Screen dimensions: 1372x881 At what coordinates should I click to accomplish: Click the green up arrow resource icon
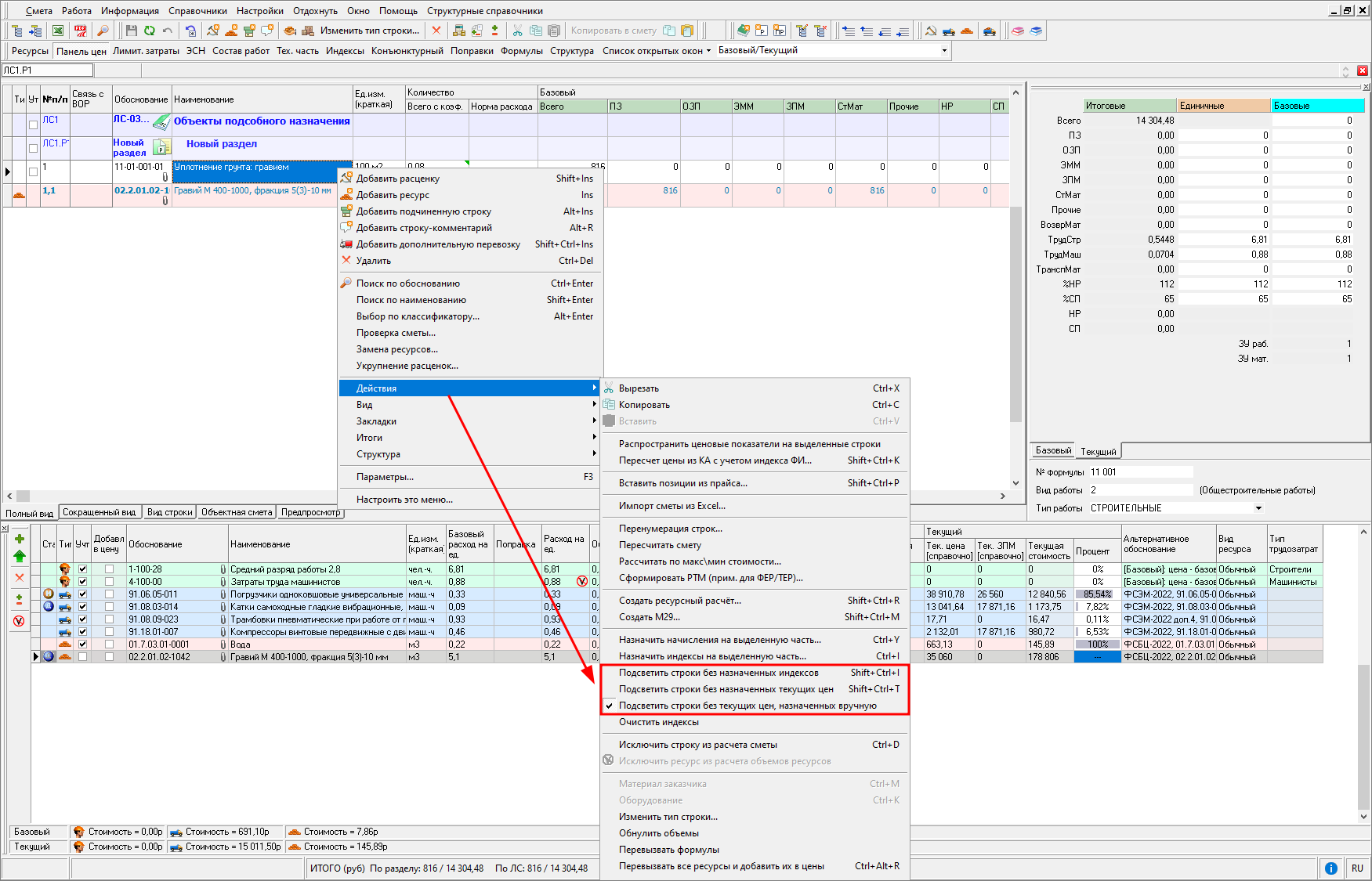(20, 556)
